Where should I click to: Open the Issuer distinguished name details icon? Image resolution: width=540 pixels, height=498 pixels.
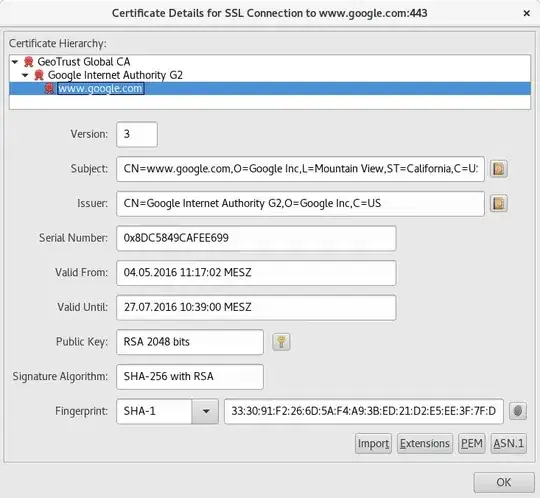pyautogui.click(x=499, y=204)
